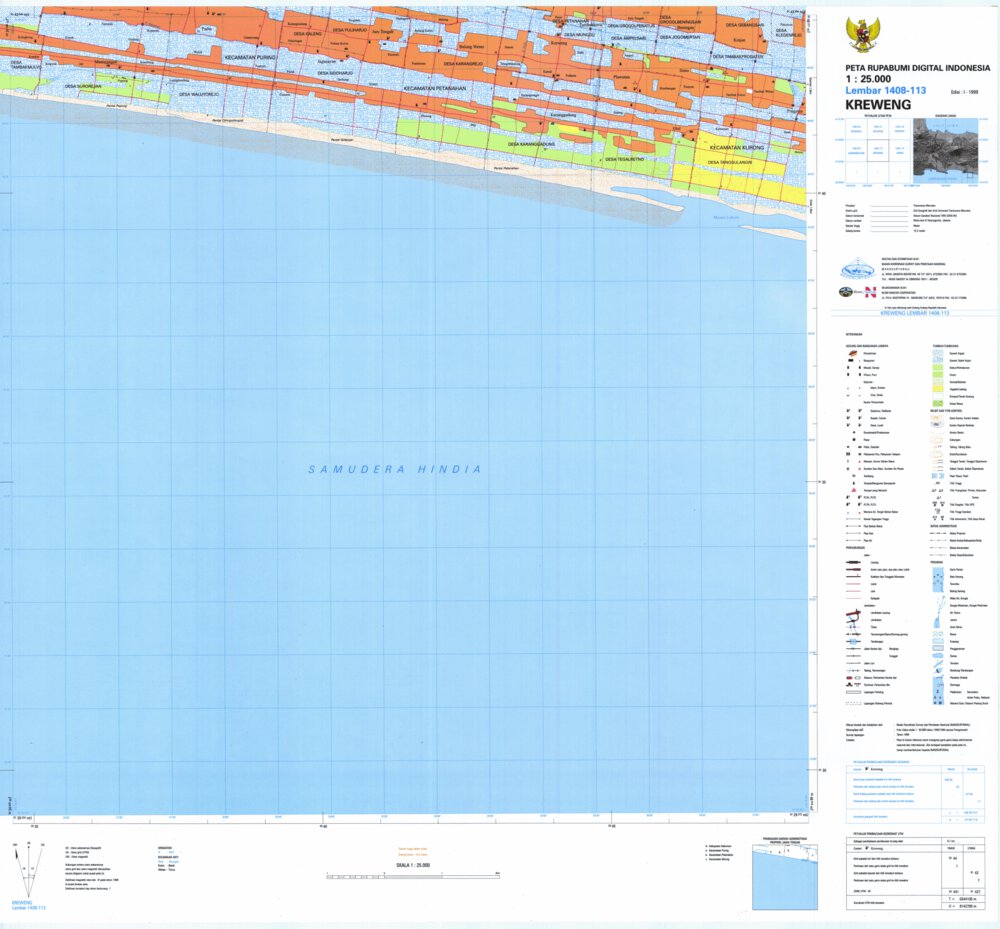Open the KREWENG LEMBAR 1408-113 blue link

click(915, 313)
